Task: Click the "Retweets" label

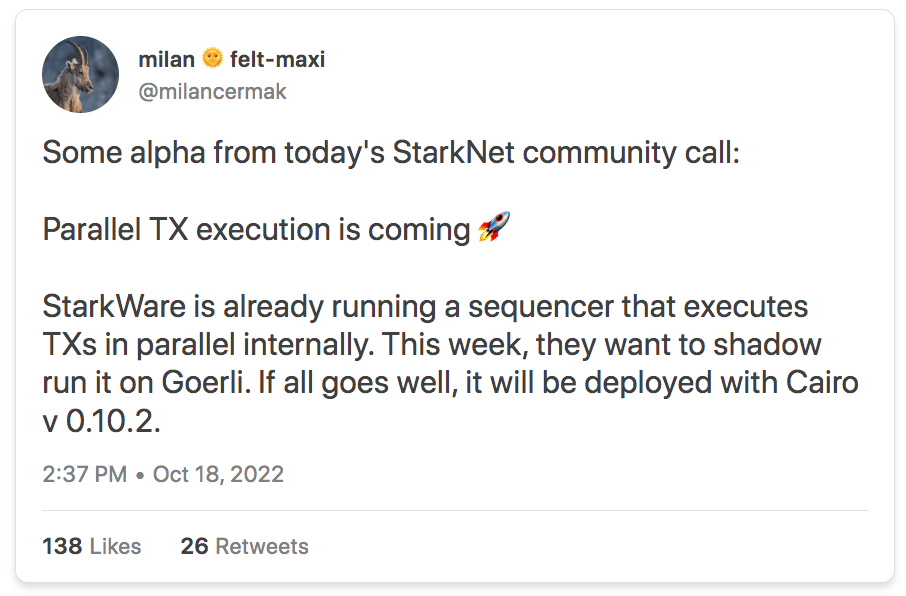Action: point(262,546)
